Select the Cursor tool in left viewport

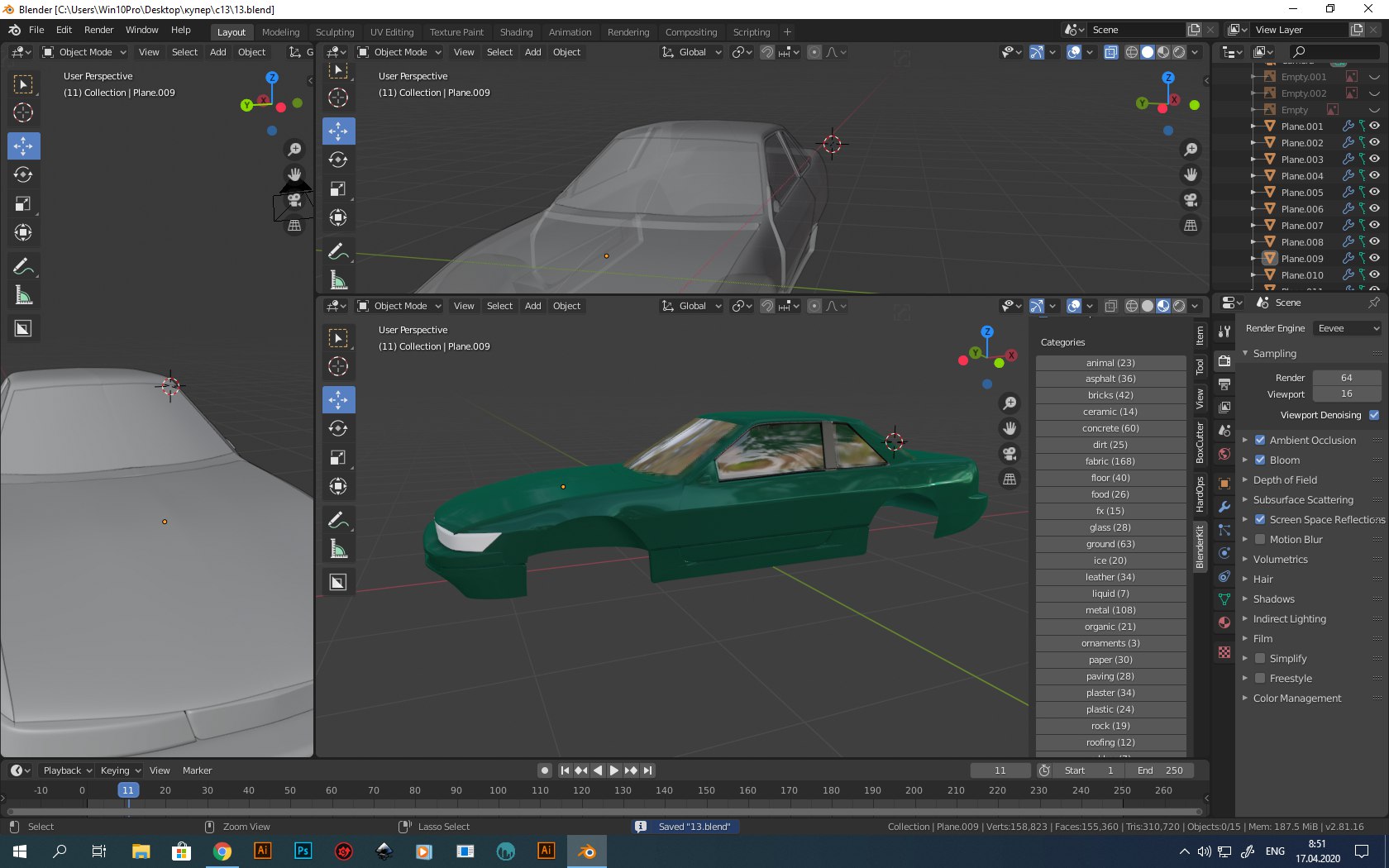[23, 112]
